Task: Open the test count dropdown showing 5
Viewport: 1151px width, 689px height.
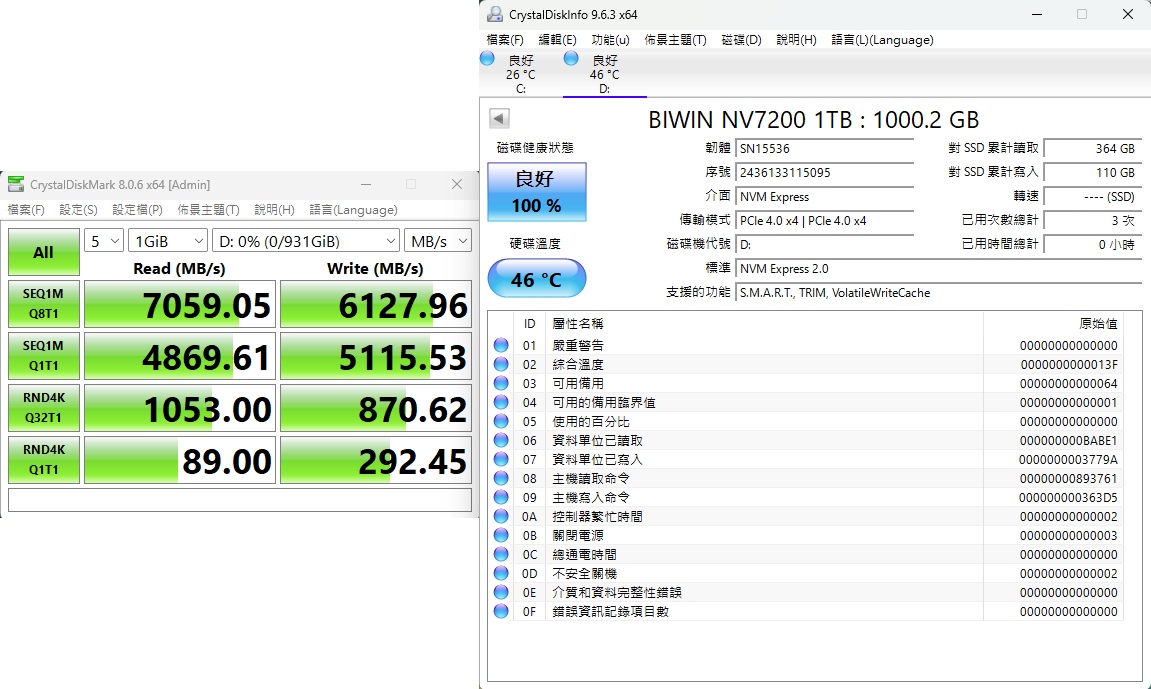Action: (104, 241)
